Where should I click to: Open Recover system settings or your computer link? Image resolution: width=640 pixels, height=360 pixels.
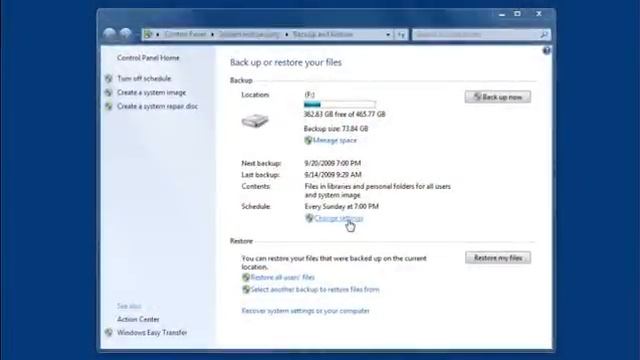[x=305, y=311]
